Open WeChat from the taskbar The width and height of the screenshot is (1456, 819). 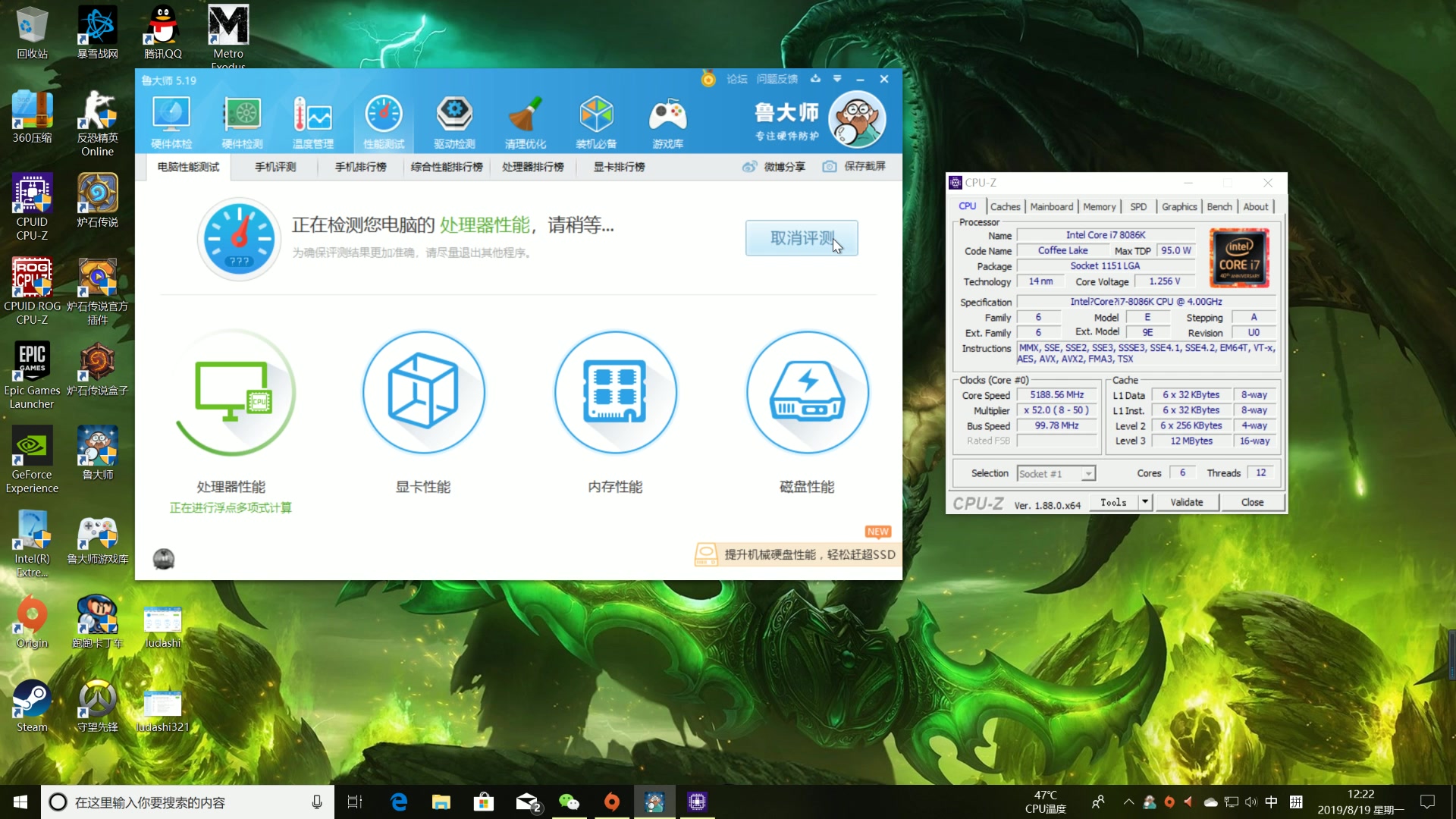point(570,802)
